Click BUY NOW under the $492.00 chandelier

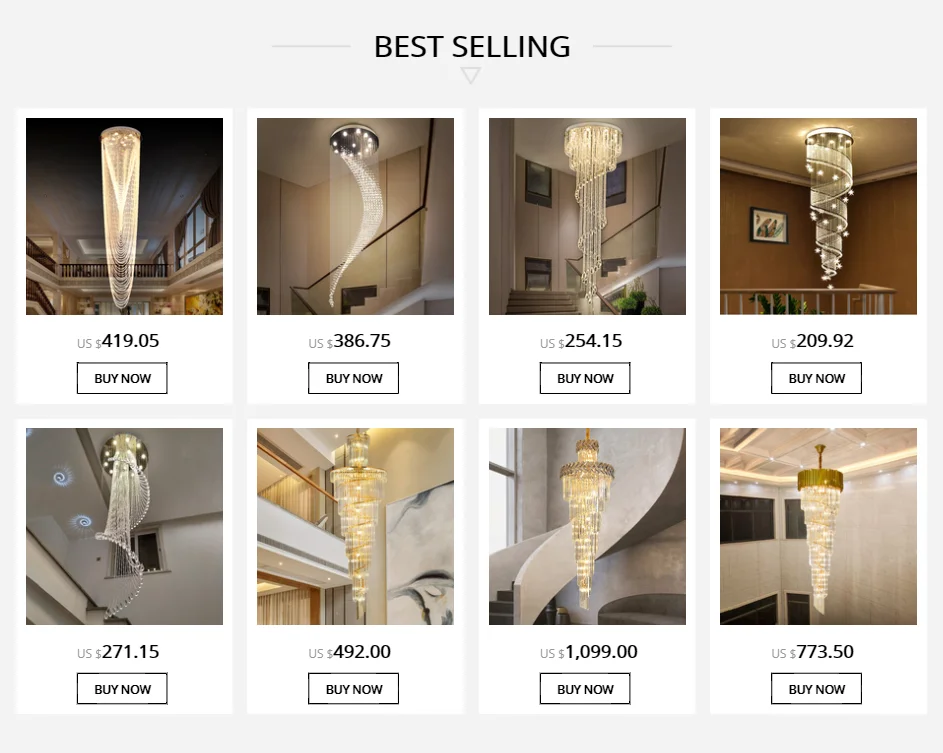click(354, 689)
